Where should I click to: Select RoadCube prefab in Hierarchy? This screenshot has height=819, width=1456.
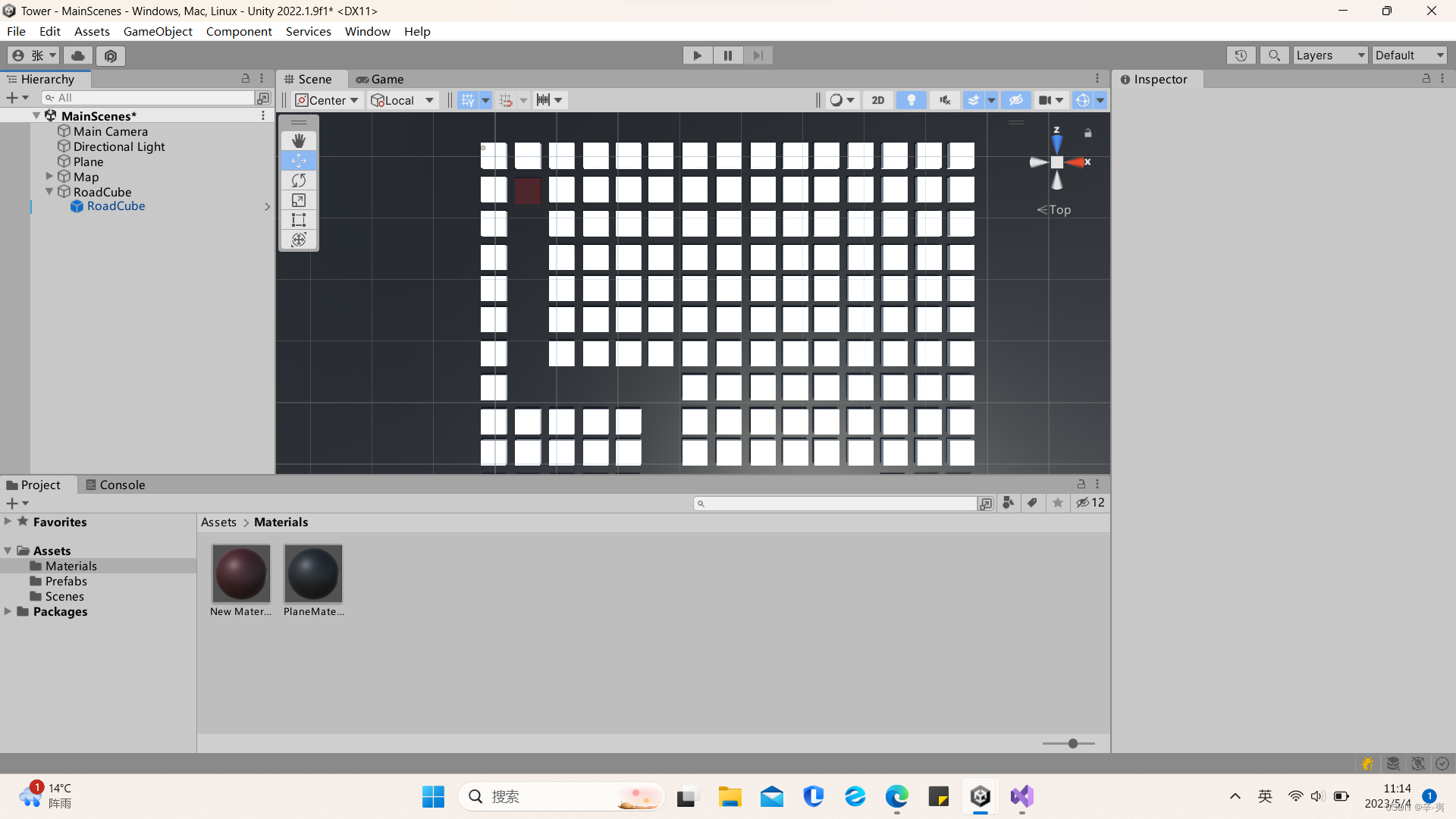pos(115,206)
